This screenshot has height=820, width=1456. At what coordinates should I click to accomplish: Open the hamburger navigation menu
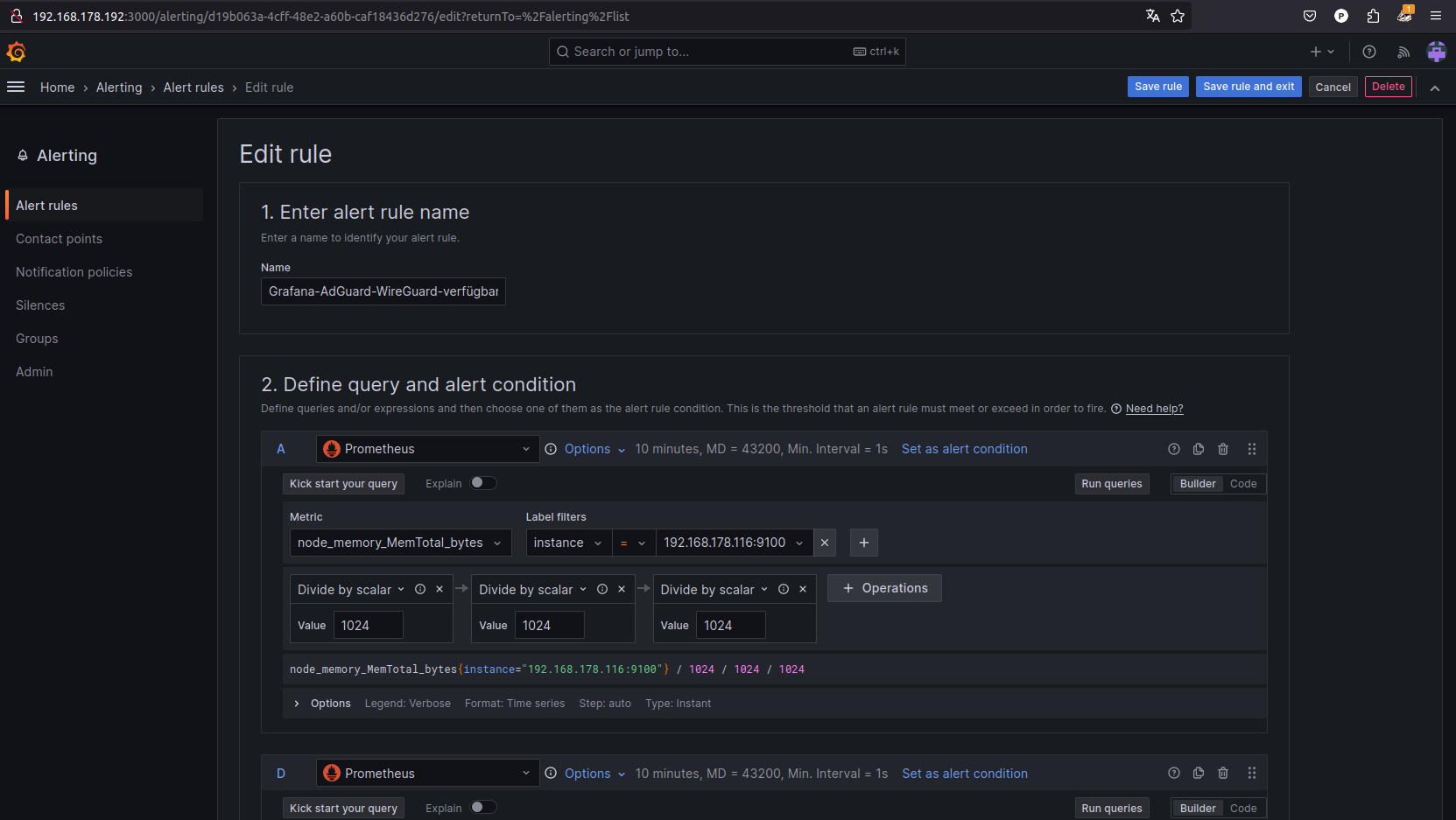(x=16, y=87)
